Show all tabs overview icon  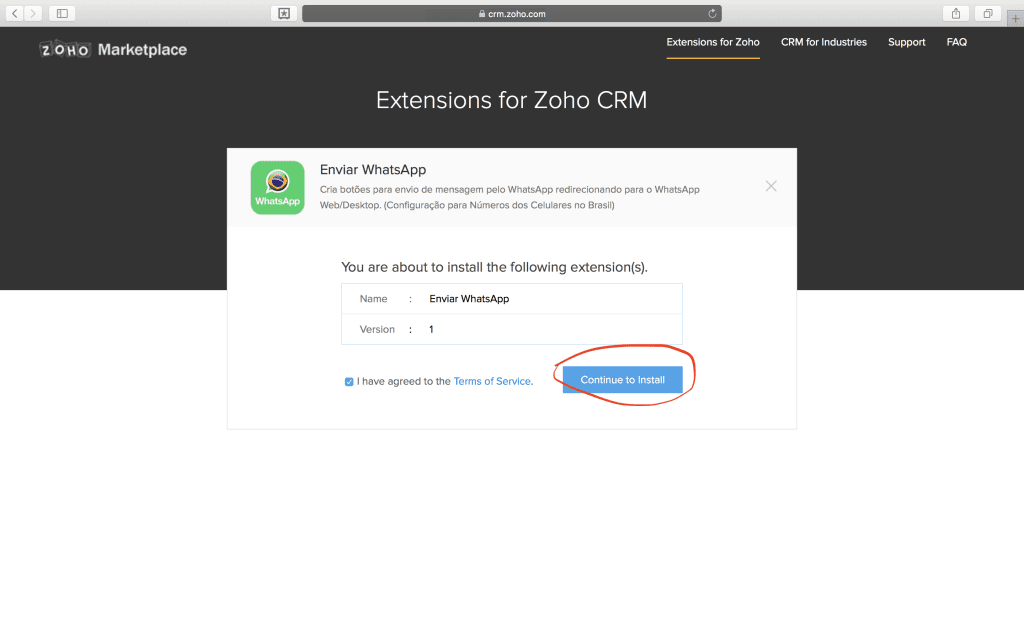[986, 13]
